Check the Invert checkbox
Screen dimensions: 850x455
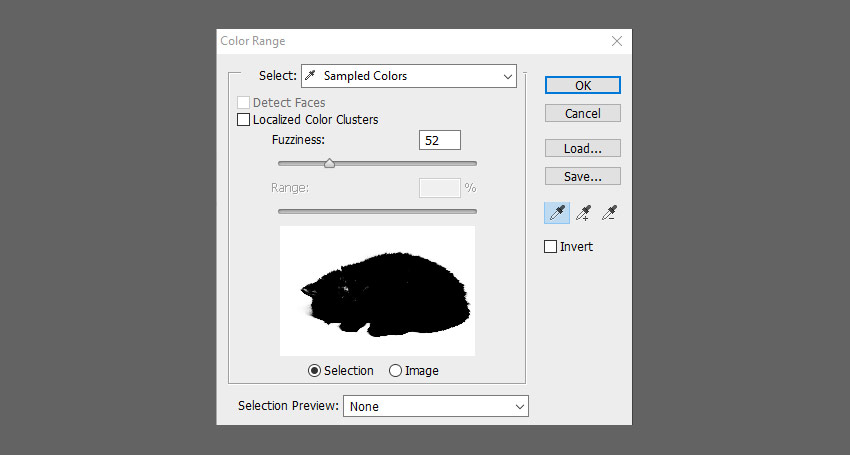click(x=550, y=247)
